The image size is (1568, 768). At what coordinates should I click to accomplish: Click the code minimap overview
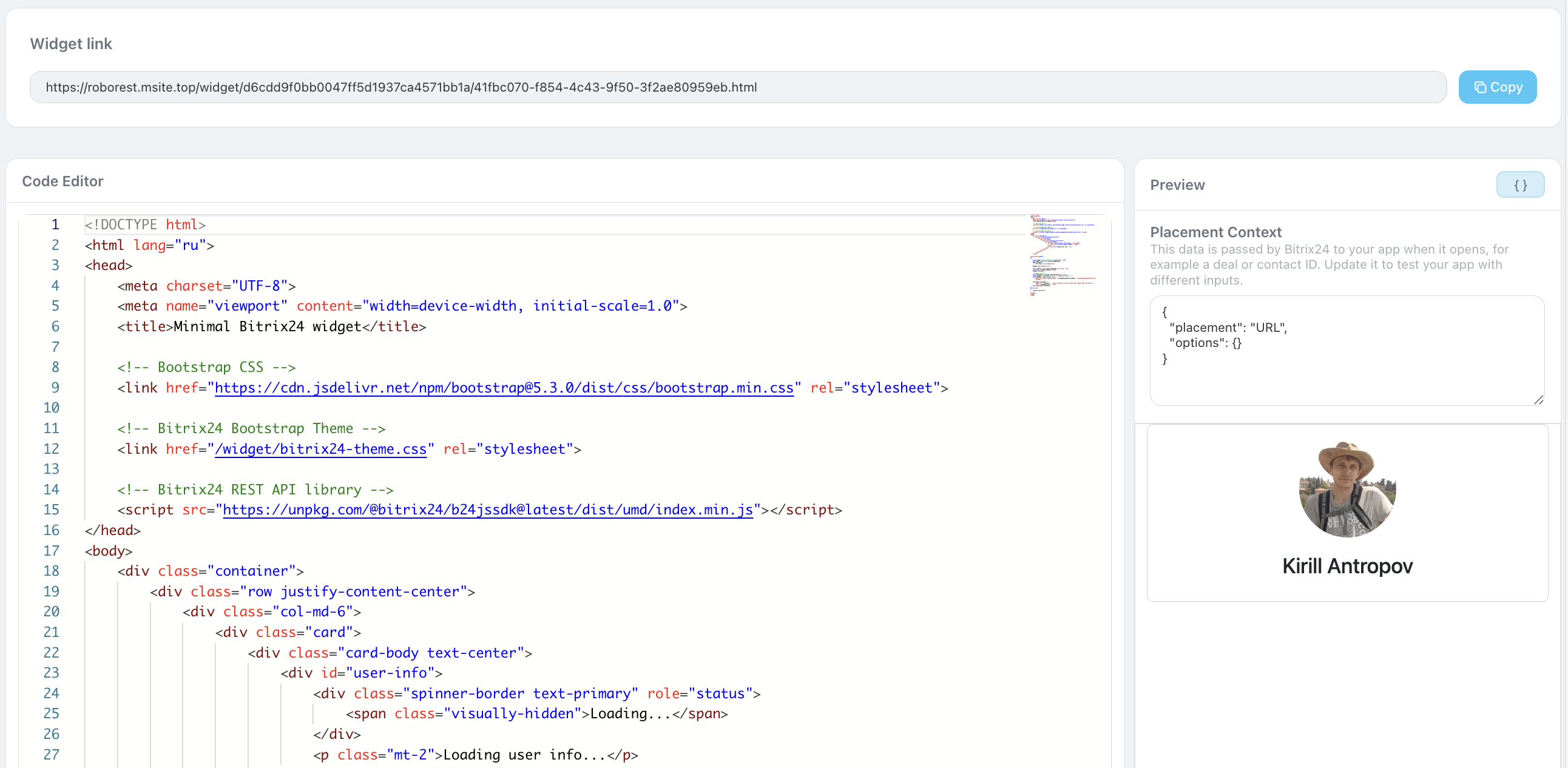(x=1062, y=255)
